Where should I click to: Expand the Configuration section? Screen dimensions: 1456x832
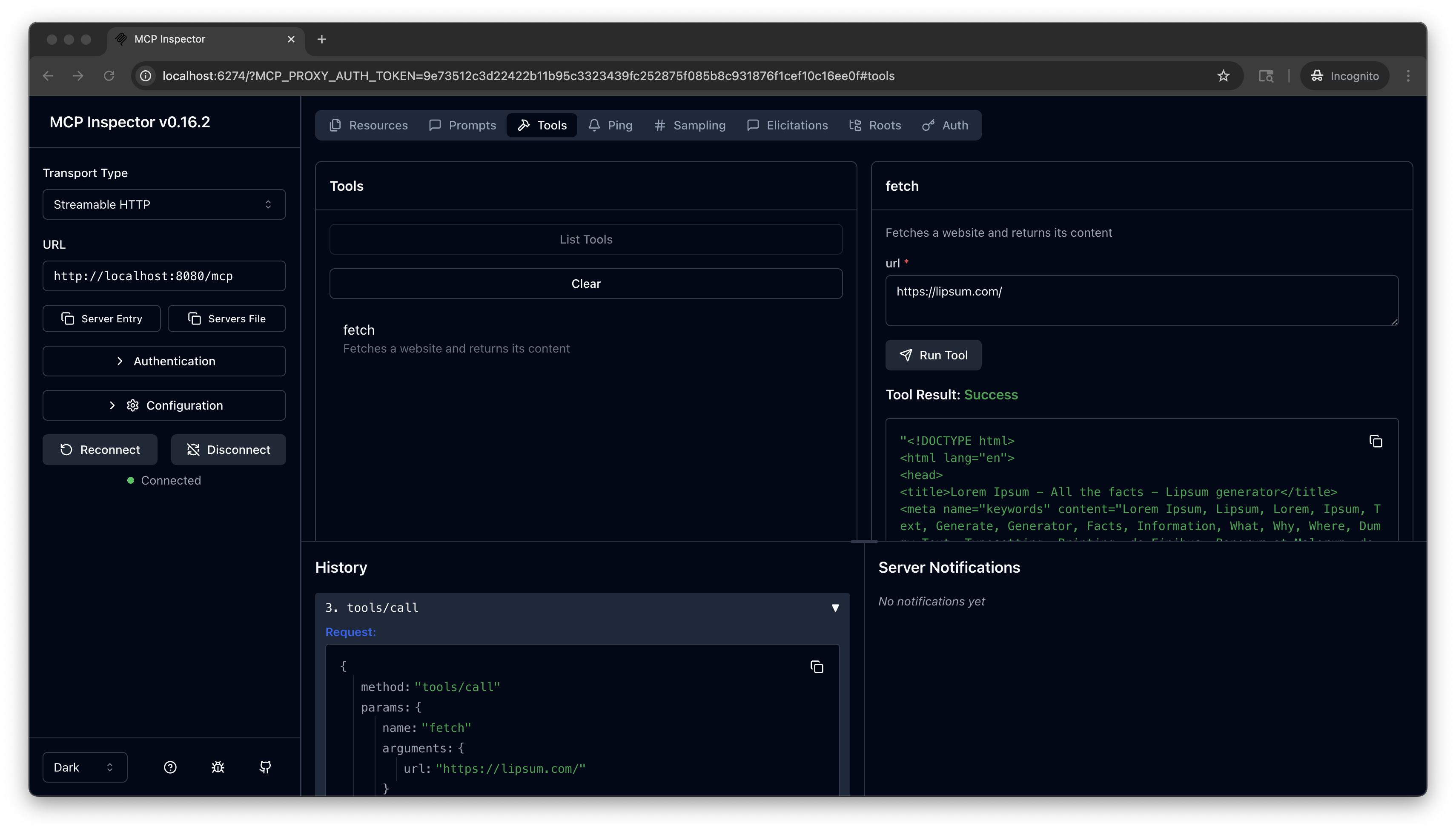(x=164, y=405)
